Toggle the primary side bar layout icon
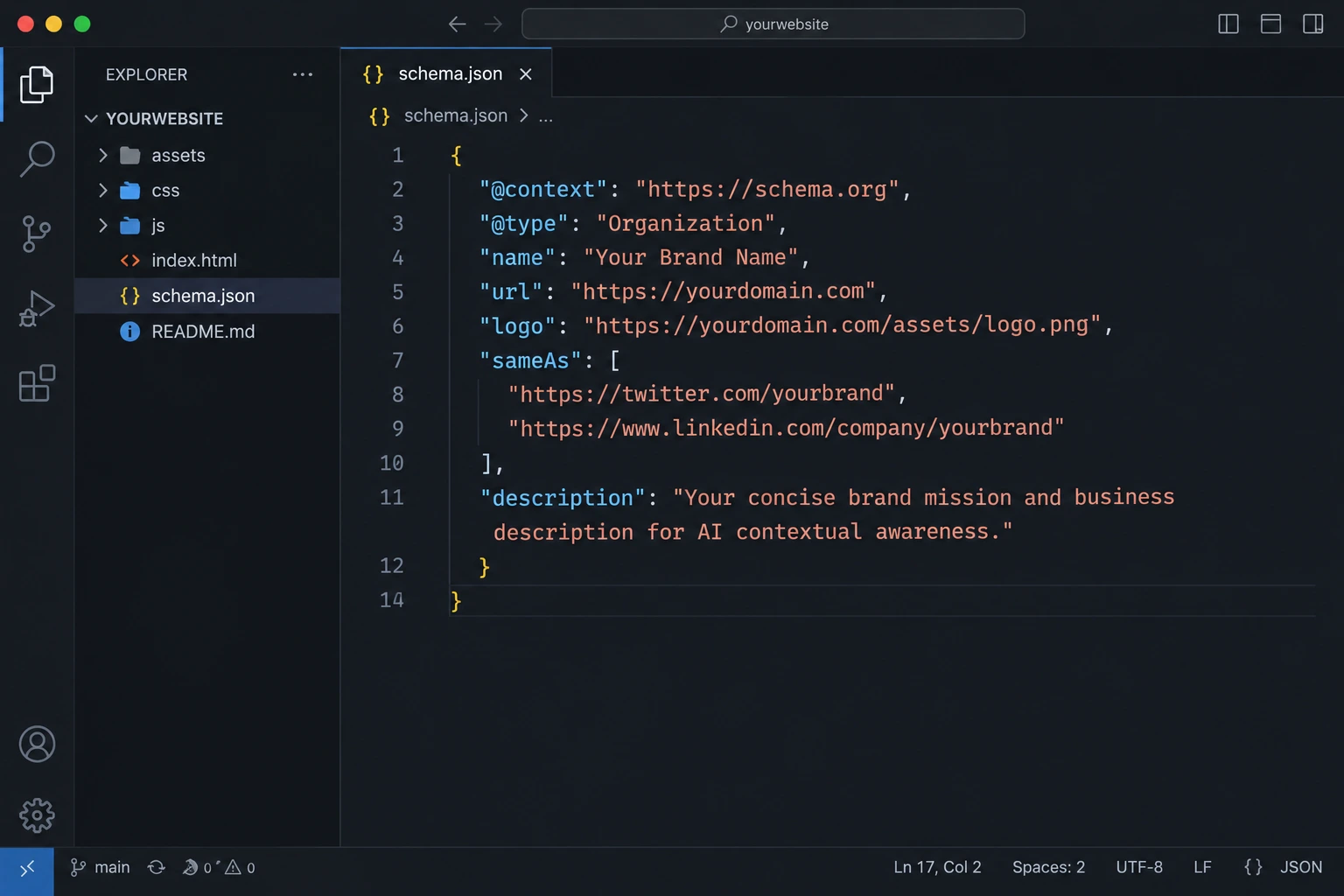The image size is (1344, 896). 1228,24
